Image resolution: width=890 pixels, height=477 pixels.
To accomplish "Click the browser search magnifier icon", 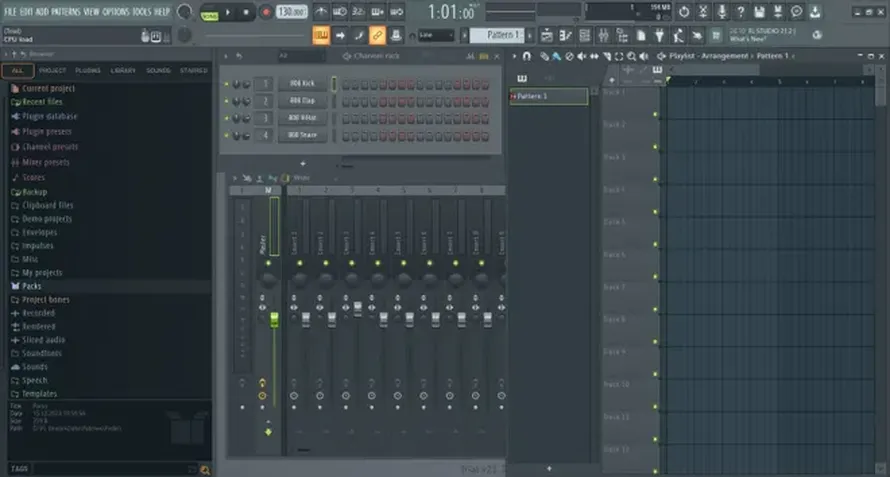I will [205, 470].
